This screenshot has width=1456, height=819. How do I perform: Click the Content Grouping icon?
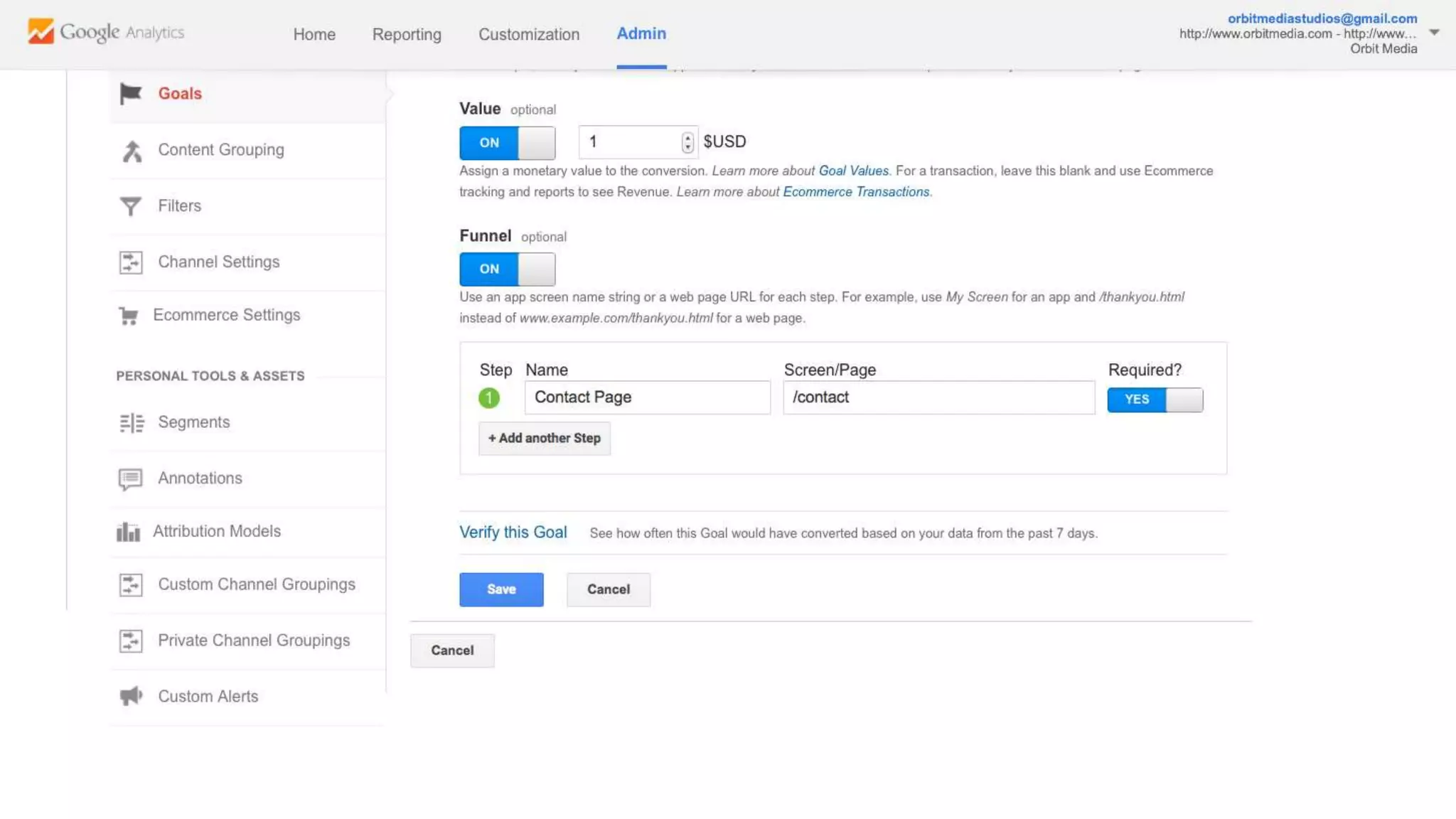(x=132, y=151)
